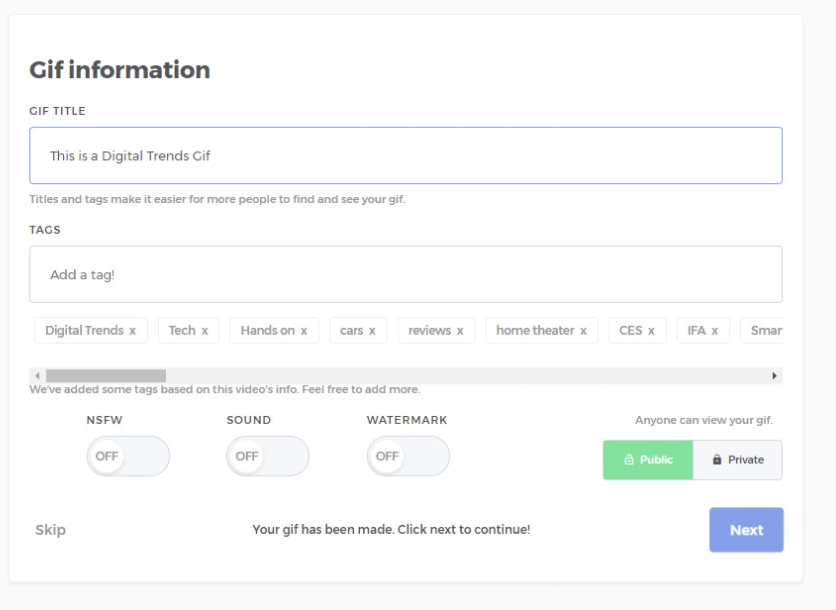The width and height of the screenshot is (836, 610).
Task: Click the 'Titles and tags make it easier' hint
Action: click(218, 199)
